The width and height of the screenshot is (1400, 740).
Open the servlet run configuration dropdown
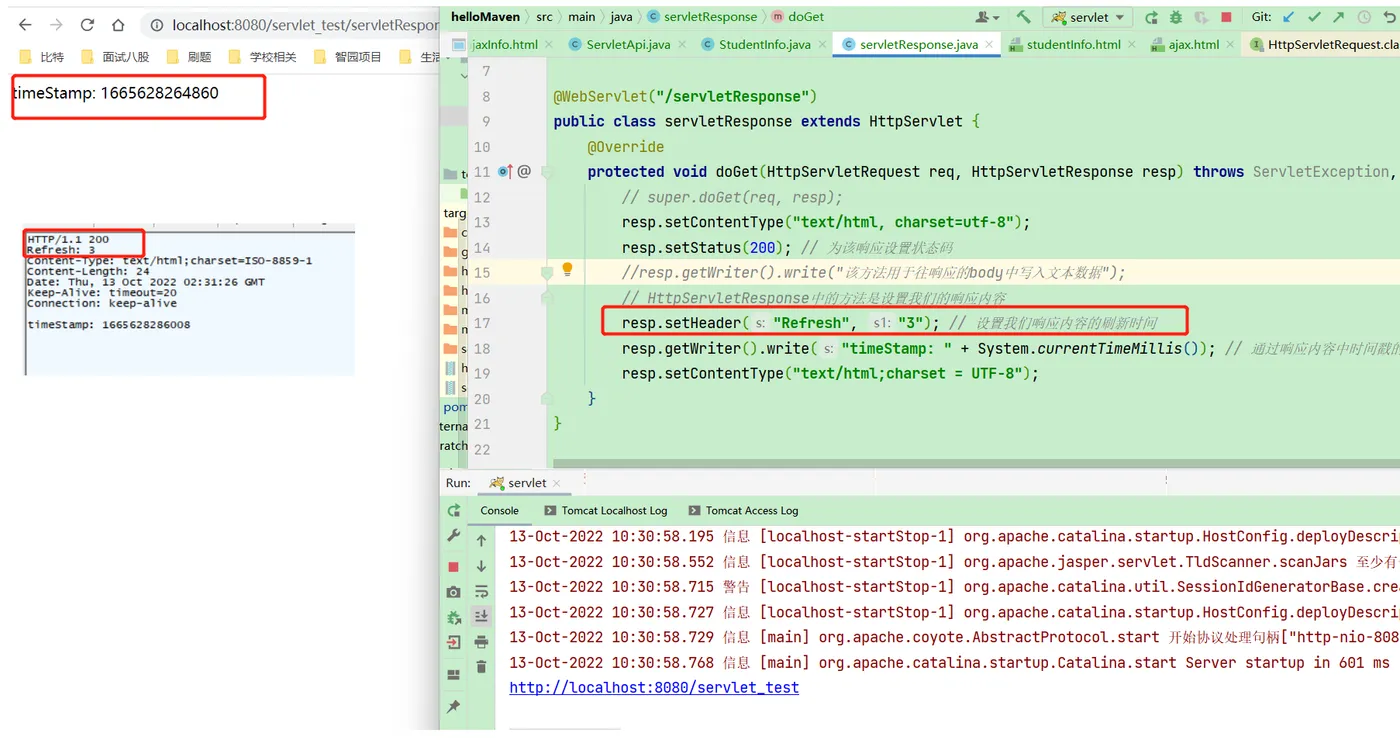coord(1087,17)
